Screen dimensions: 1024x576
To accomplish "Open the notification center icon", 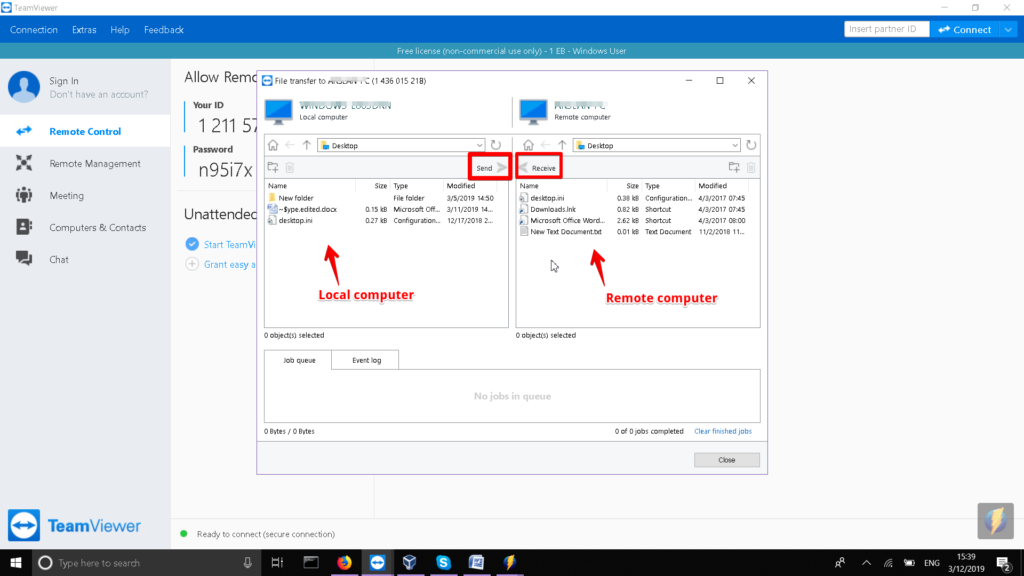I will click(x=1005, y=562).
